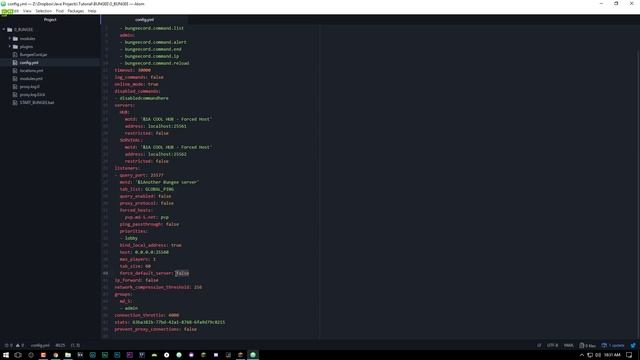Click the highlighted false on force_default_server line

182,273
